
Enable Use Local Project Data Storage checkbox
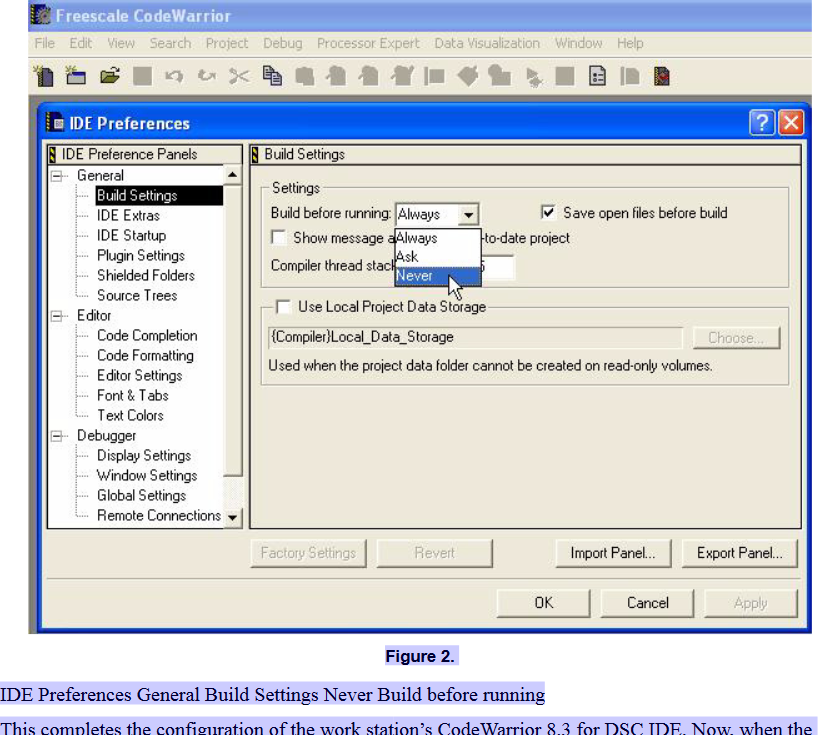pos(284,307)
